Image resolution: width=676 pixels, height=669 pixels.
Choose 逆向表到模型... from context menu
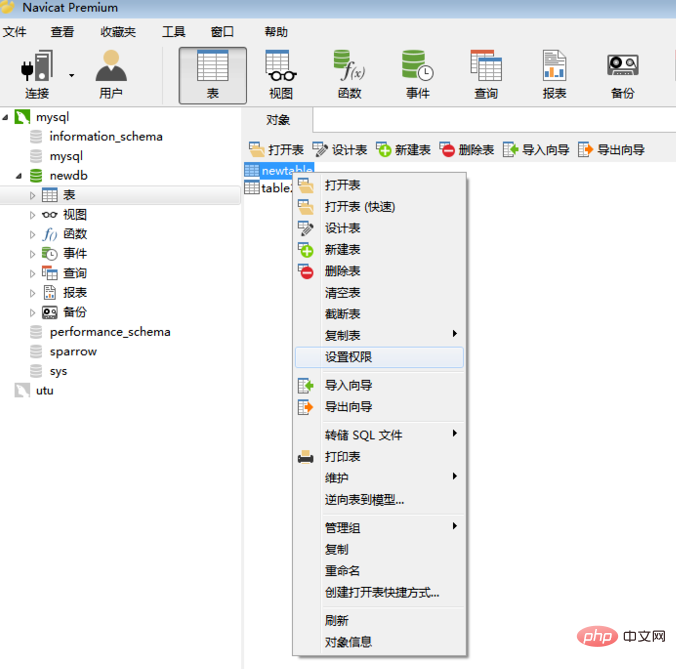379,500
